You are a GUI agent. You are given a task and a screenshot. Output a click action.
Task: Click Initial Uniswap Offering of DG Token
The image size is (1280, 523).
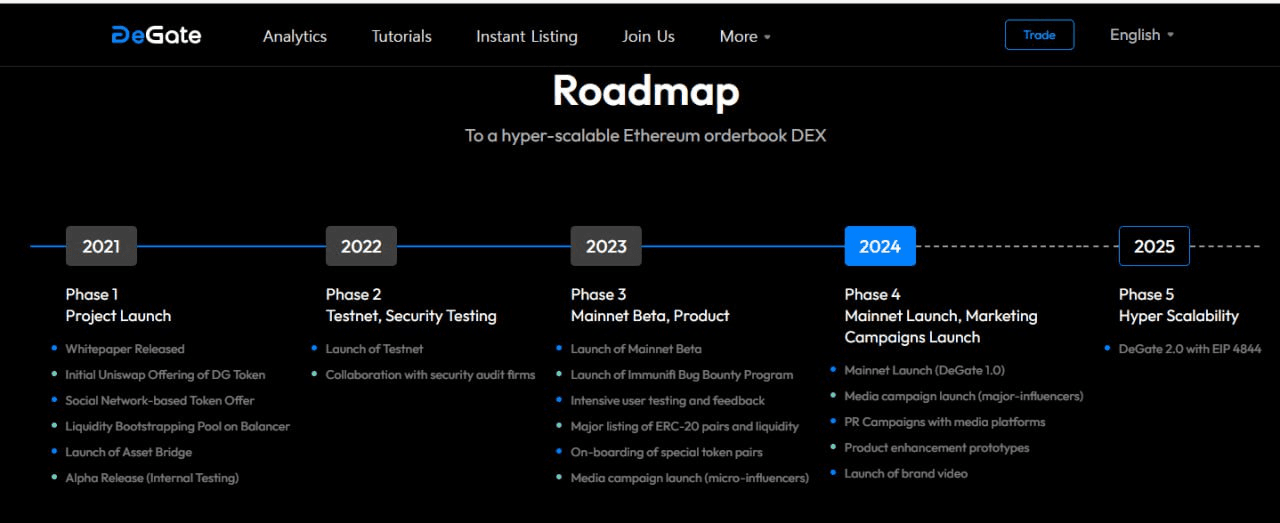click(166, 375)
